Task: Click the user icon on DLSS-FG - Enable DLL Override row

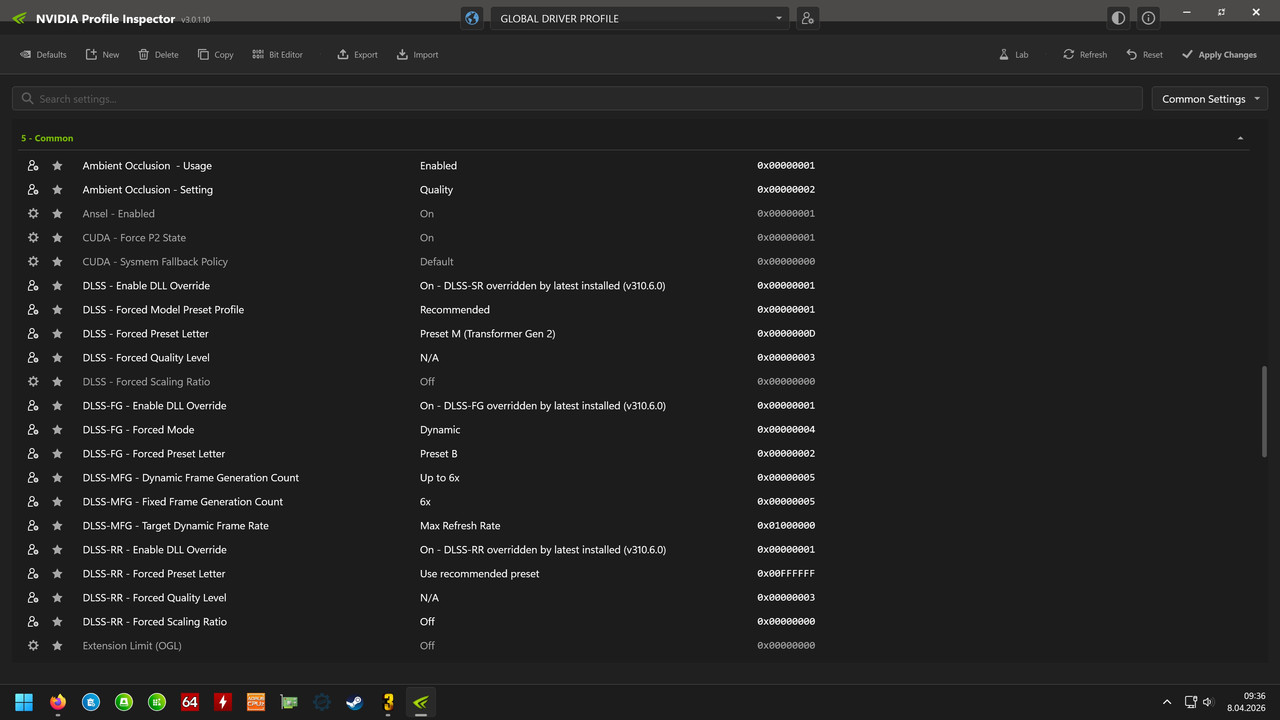Action: click(33, 406)
